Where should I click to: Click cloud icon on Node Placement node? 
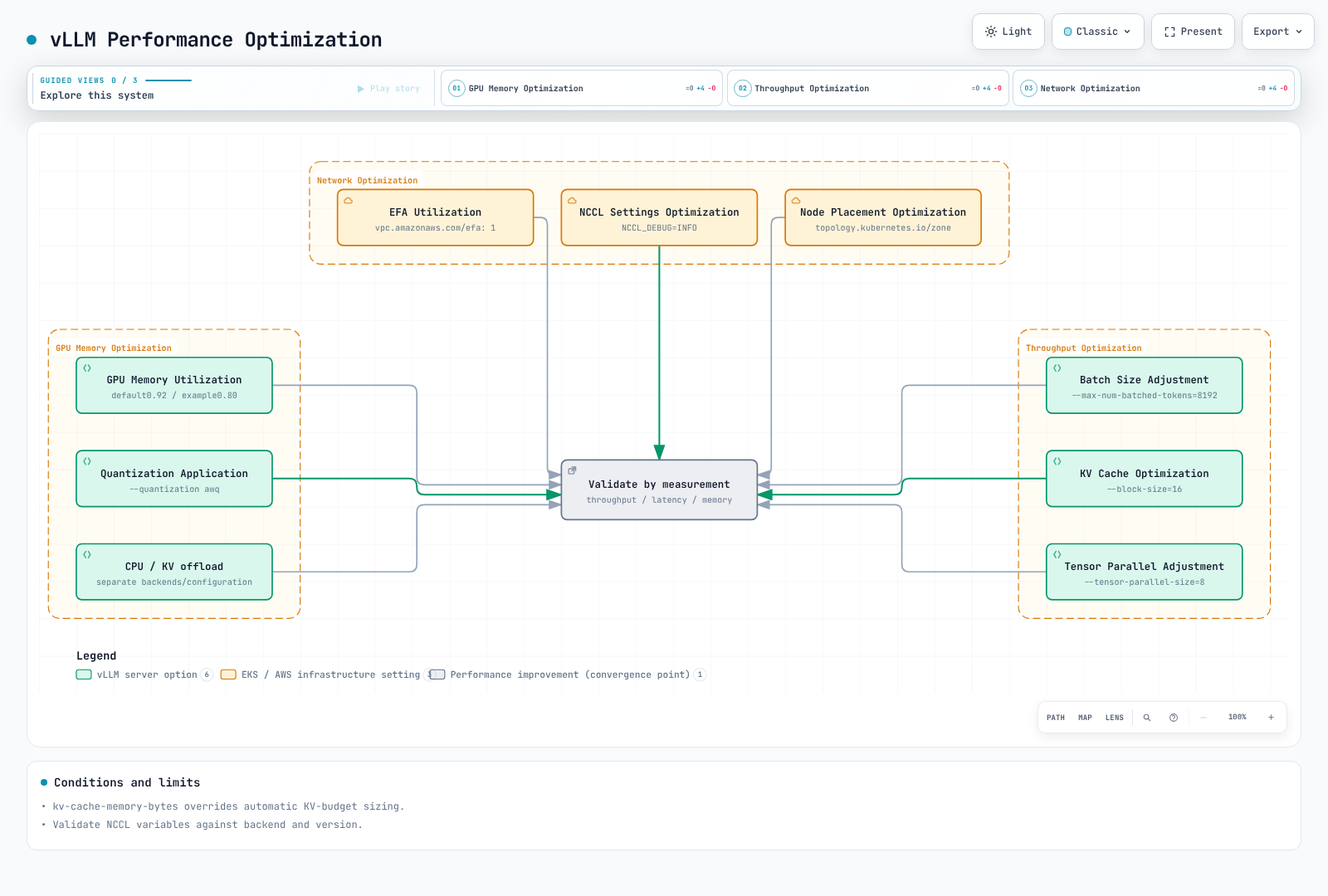[796, 201]
